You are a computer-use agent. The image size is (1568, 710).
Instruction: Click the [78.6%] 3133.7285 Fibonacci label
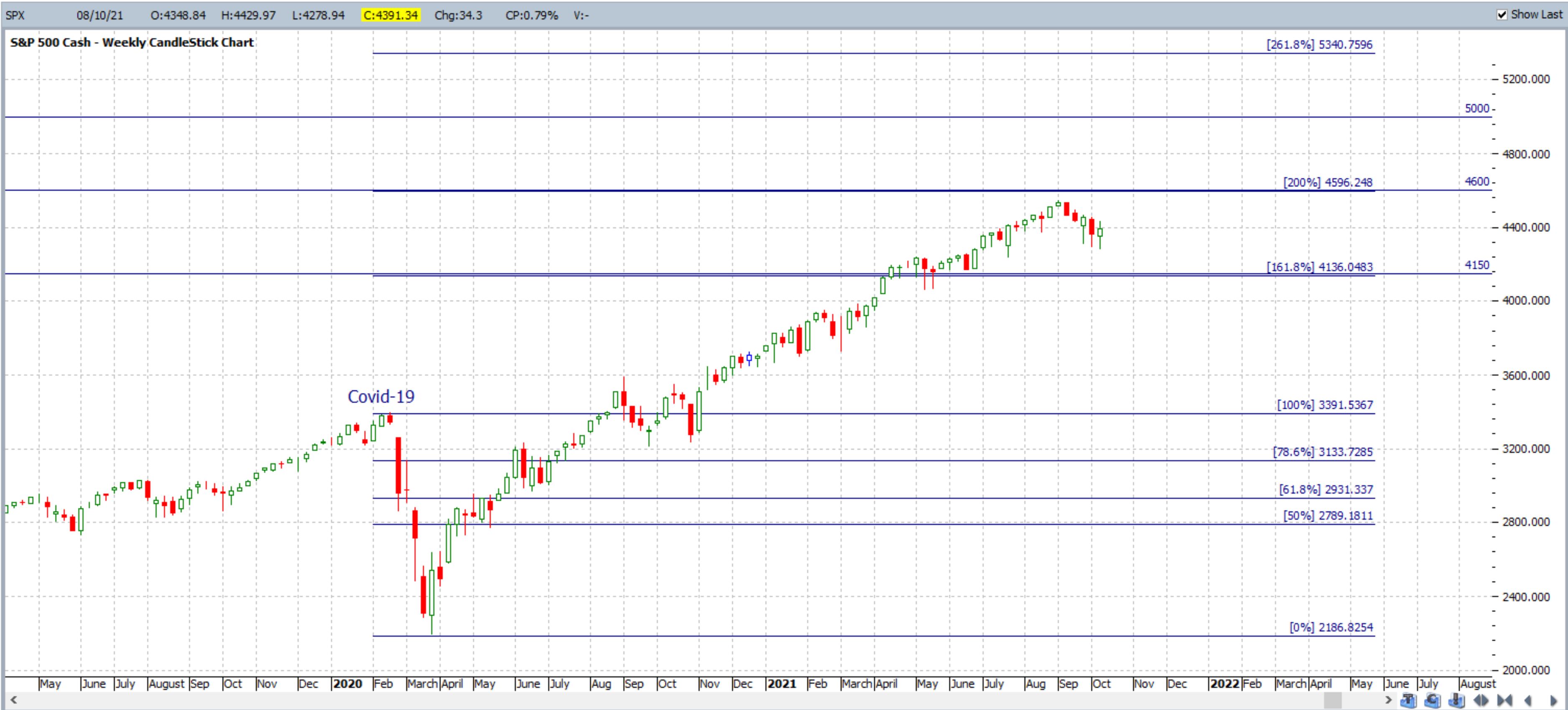pyautogui.click(x=1323, y=452)
